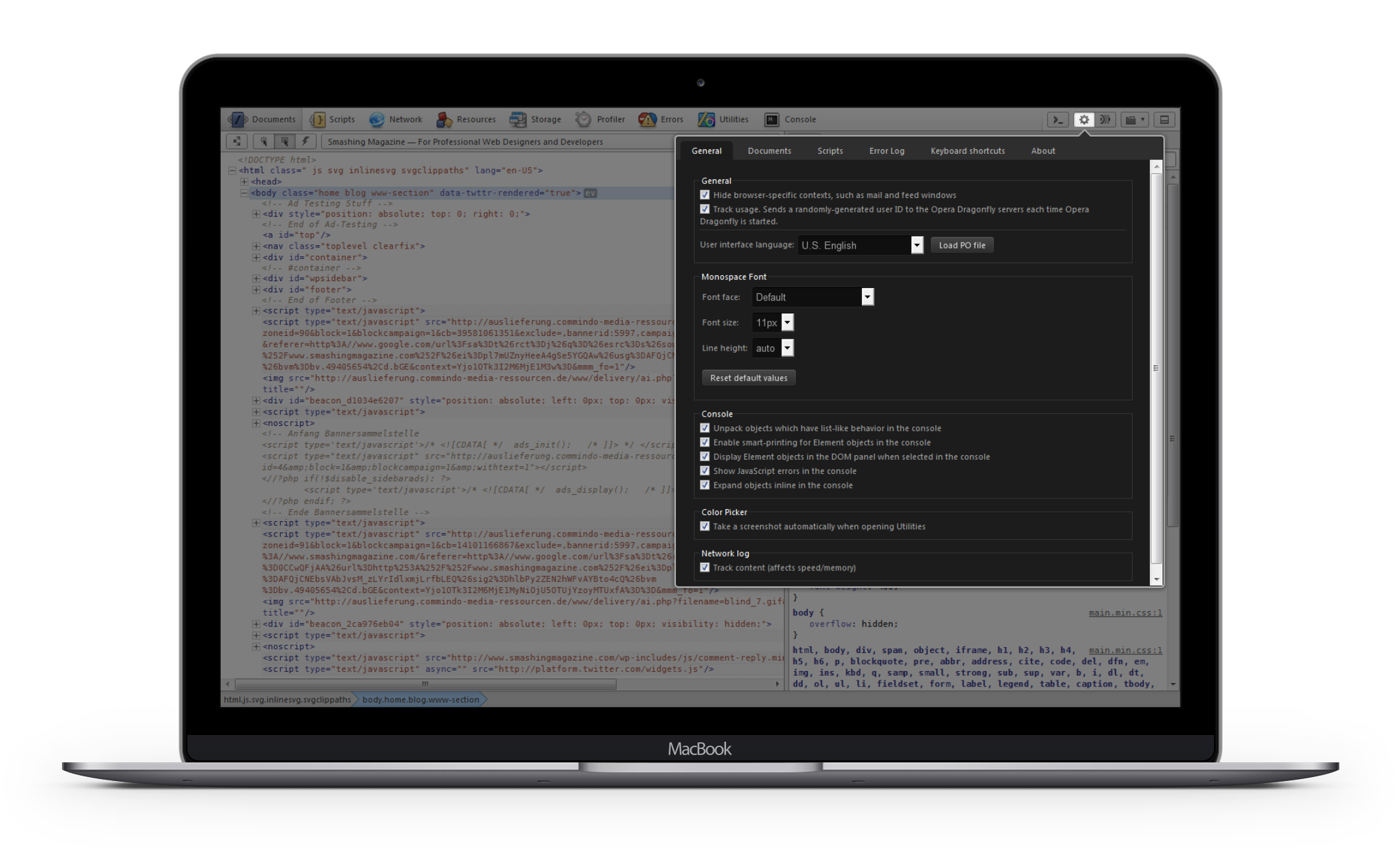
Task: Select the overflow: hidden style property
Action: pos(853,624)
